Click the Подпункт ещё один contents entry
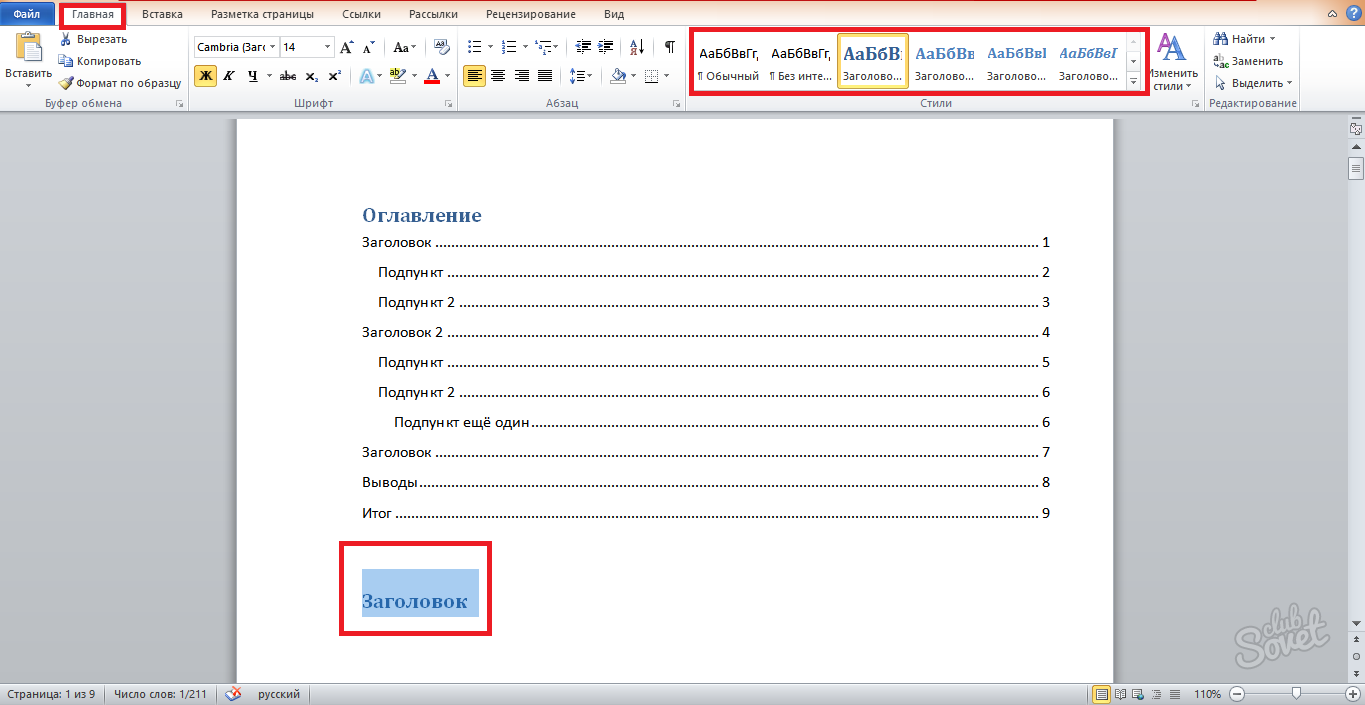 coord(461,422)
